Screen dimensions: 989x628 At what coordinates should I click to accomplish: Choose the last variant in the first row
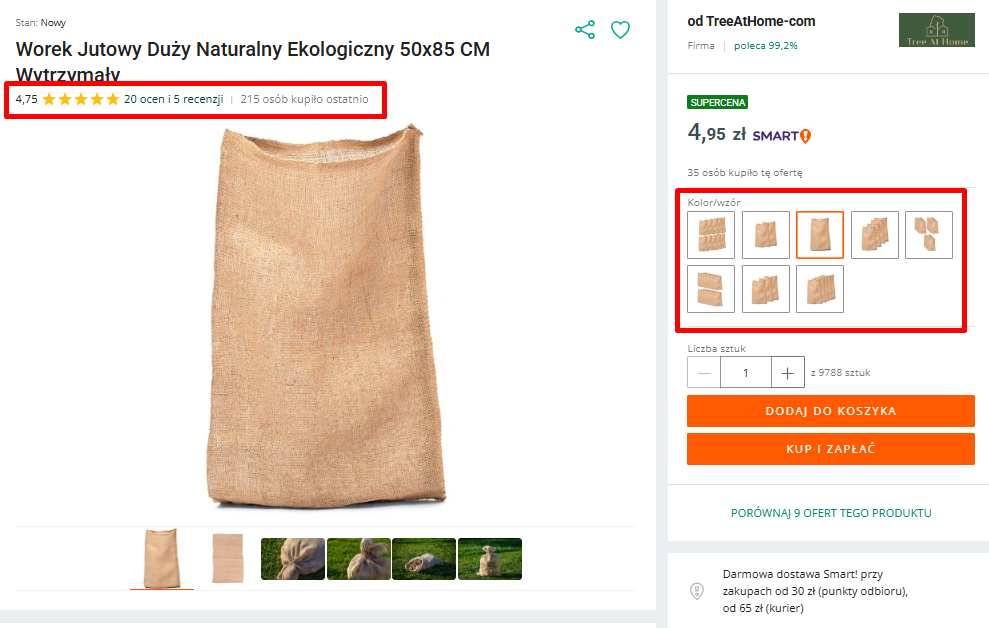tap(929, 235)
